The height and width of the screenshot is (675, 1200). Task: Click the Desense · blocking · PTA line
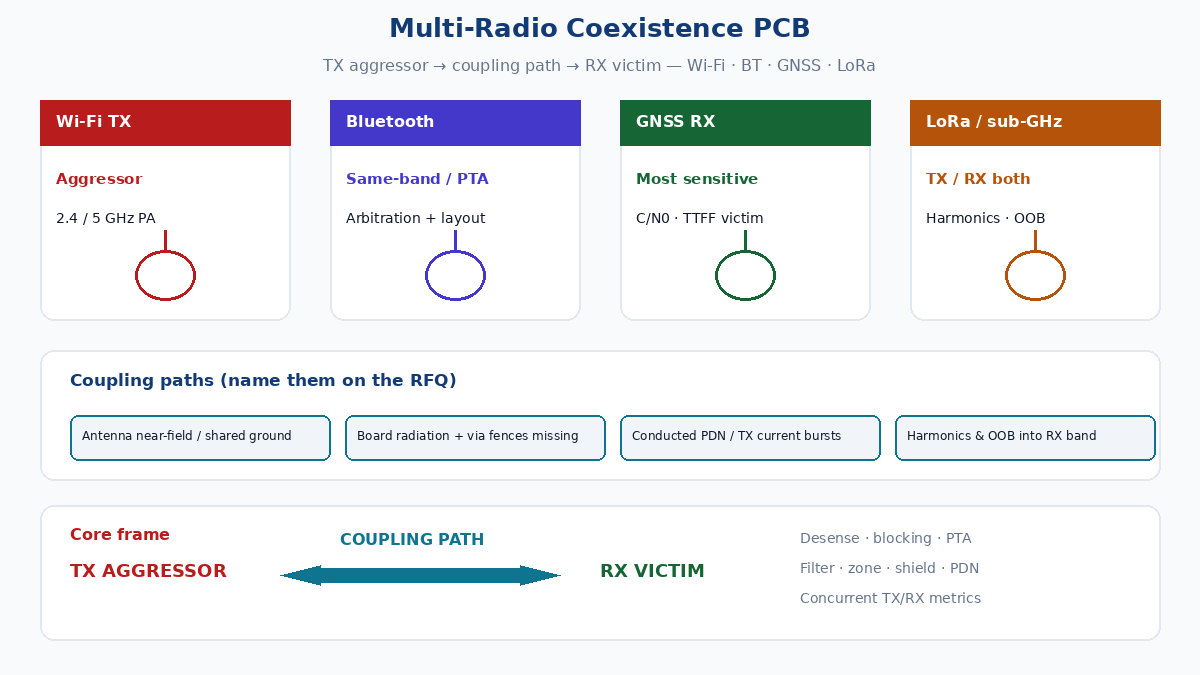885,539
